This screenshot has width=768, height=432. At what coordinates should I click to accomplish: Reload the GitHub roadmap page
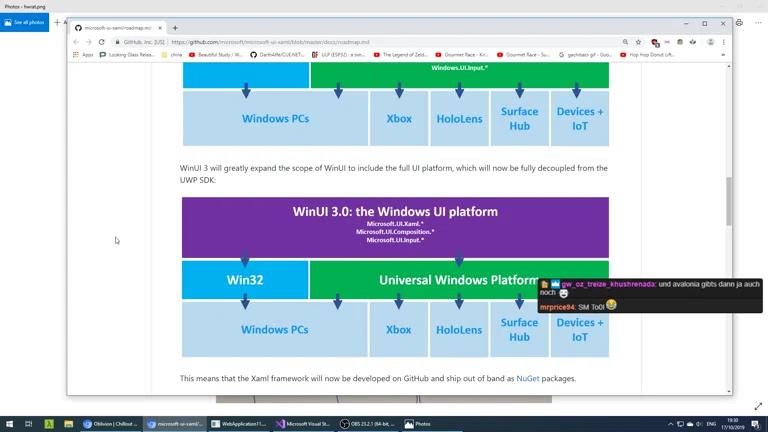[102, 42]
